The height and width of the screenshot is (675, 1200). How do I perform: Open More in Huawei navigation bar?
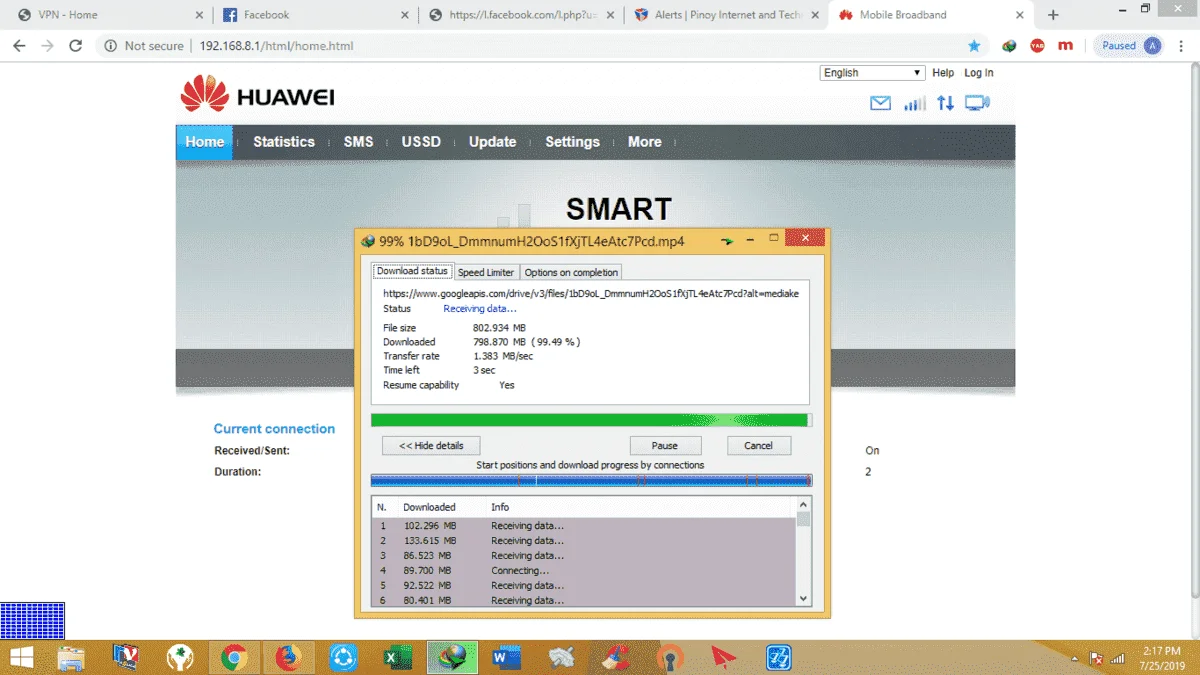[645, 142]
